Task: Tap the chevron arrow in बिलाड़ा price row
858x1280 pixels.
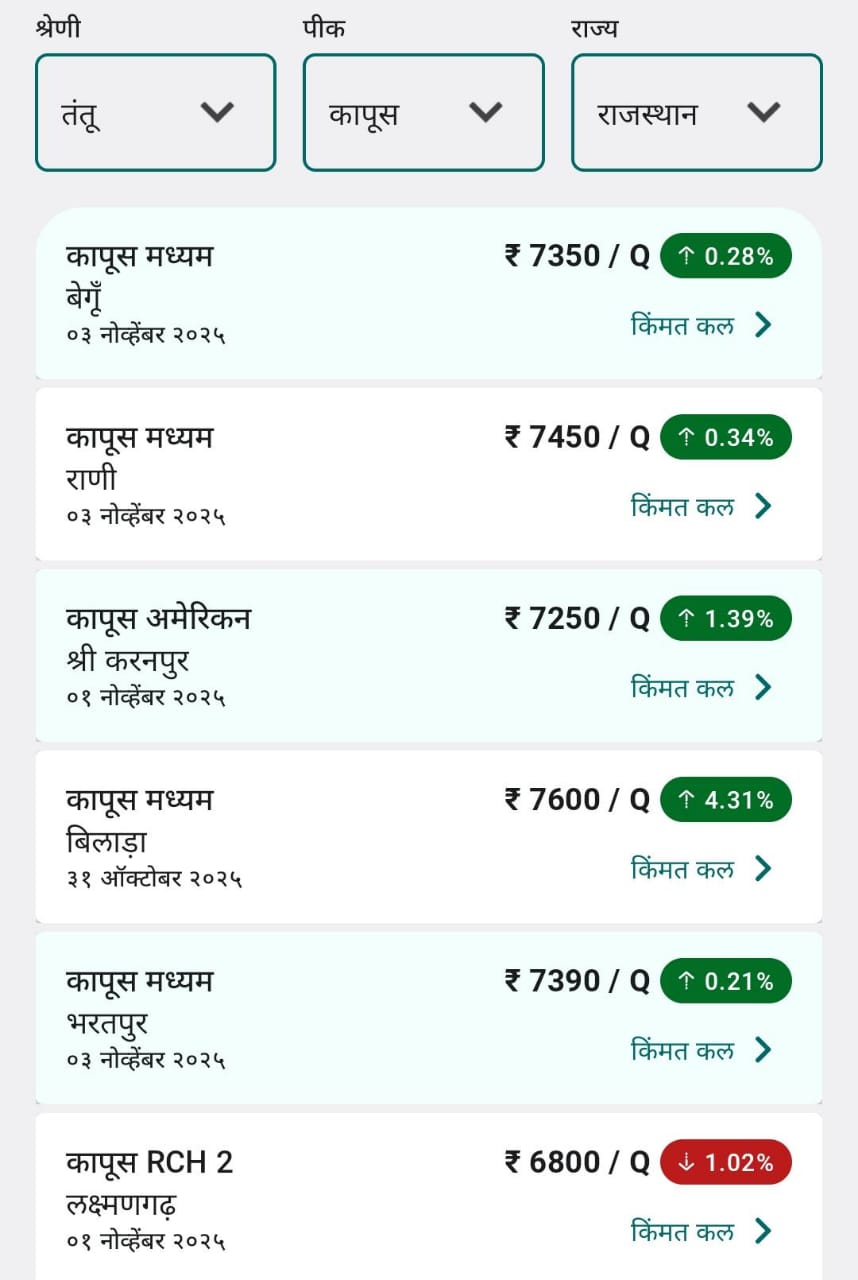Action: click(x=763, y=868)
